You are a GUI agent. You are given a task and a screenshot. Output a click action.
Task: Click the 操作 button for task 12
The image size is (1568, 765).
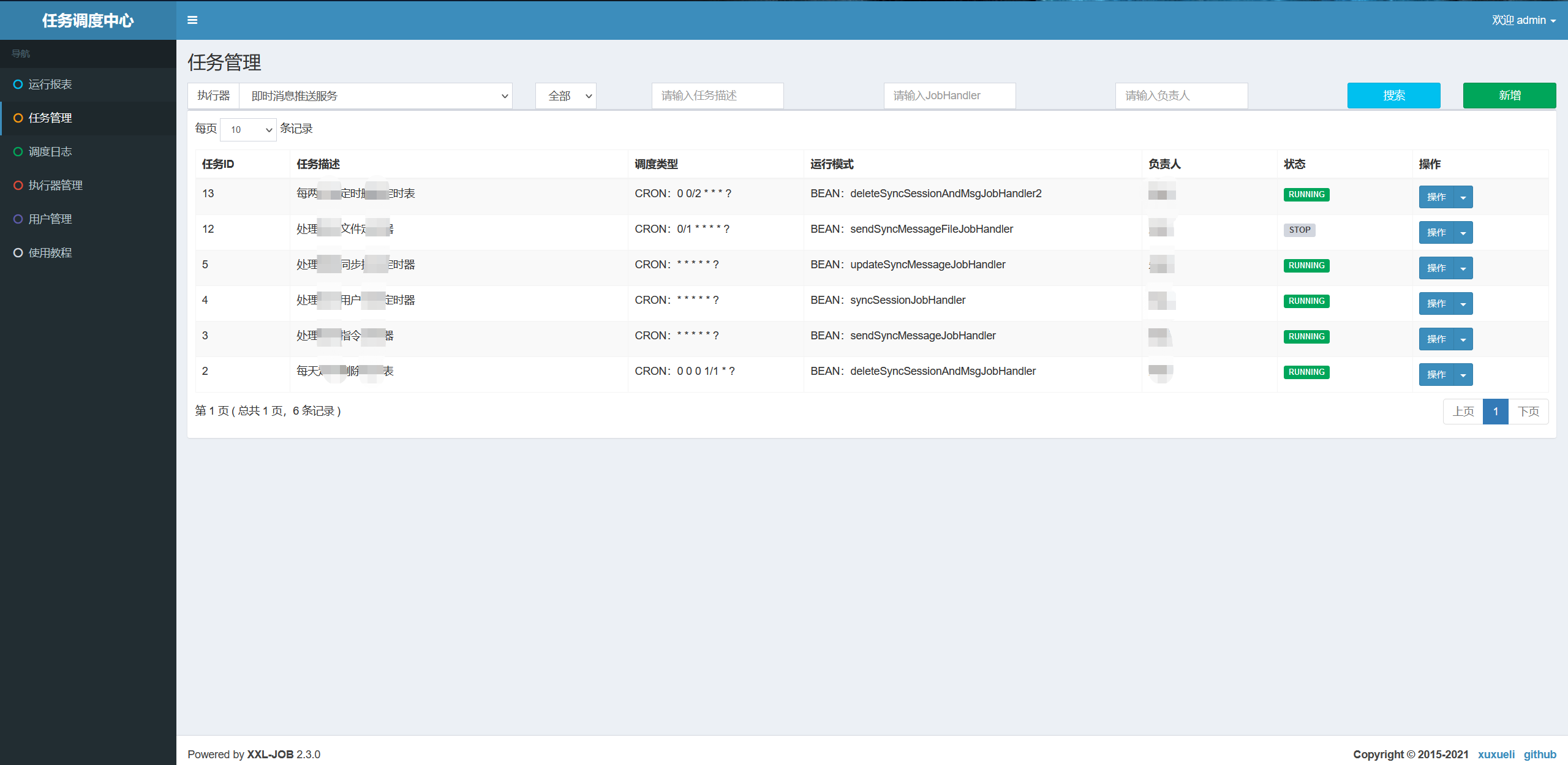(1436, 233)
